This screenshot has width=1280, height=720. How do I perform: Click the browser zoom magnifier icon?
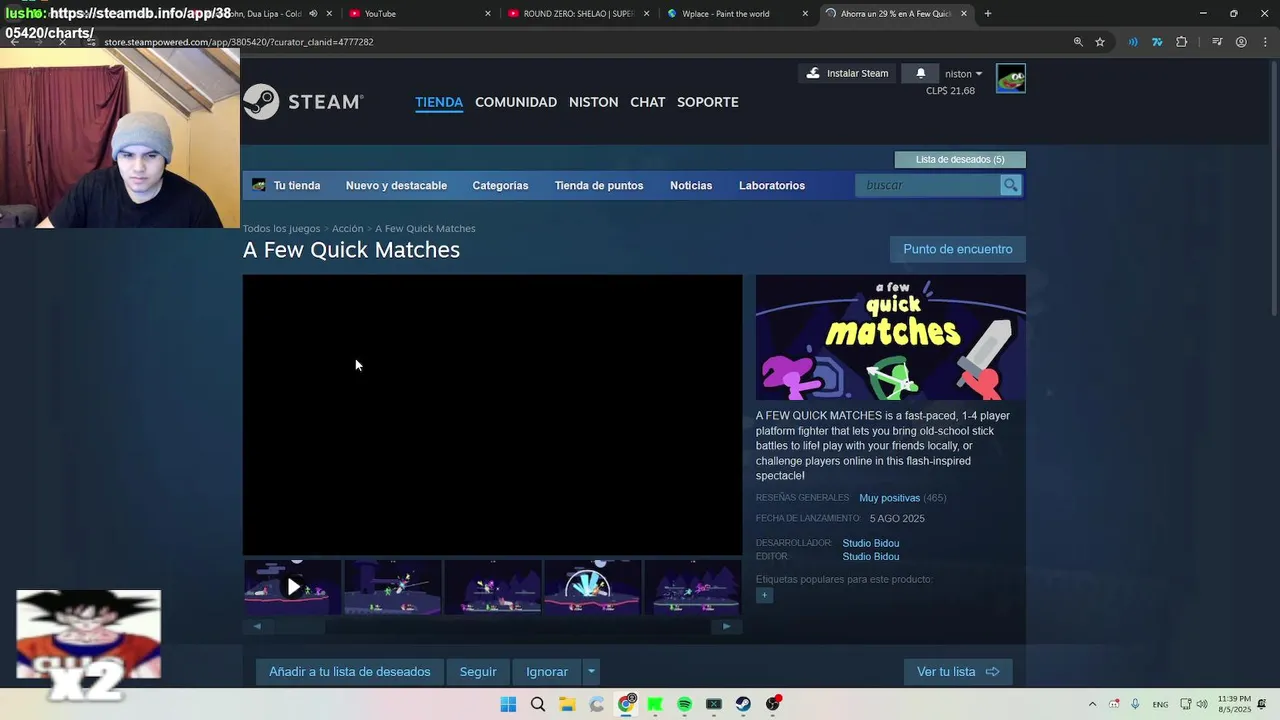(x=1078, y=42)
